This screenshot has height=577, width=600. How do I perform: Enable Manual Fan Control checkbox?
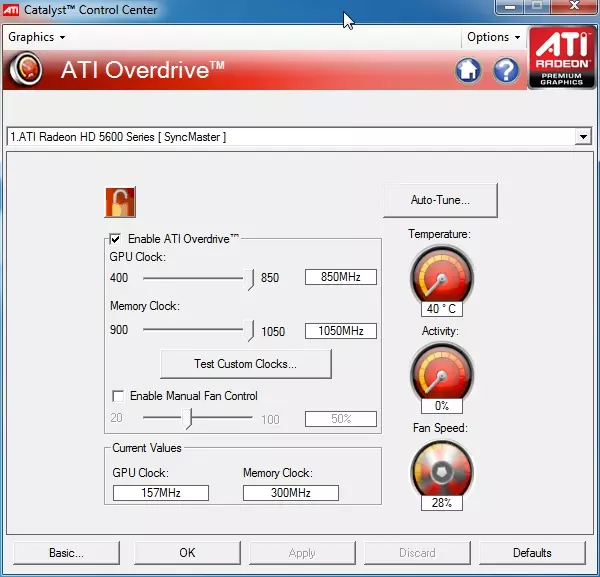(x=119, y=396)
